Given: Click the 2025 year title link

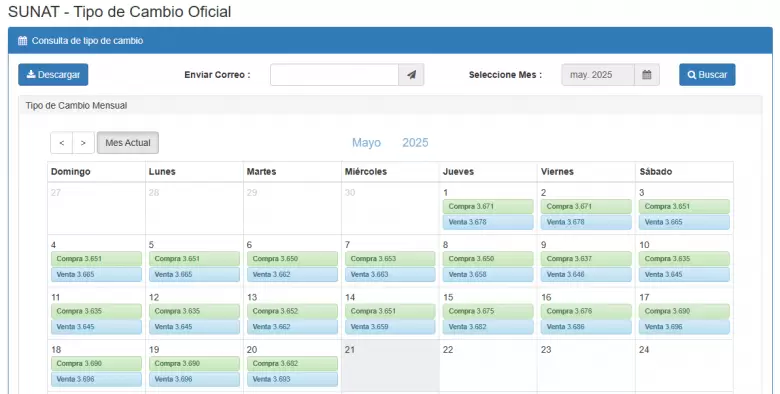Looking at the screenshot, I should pos(415,143).
